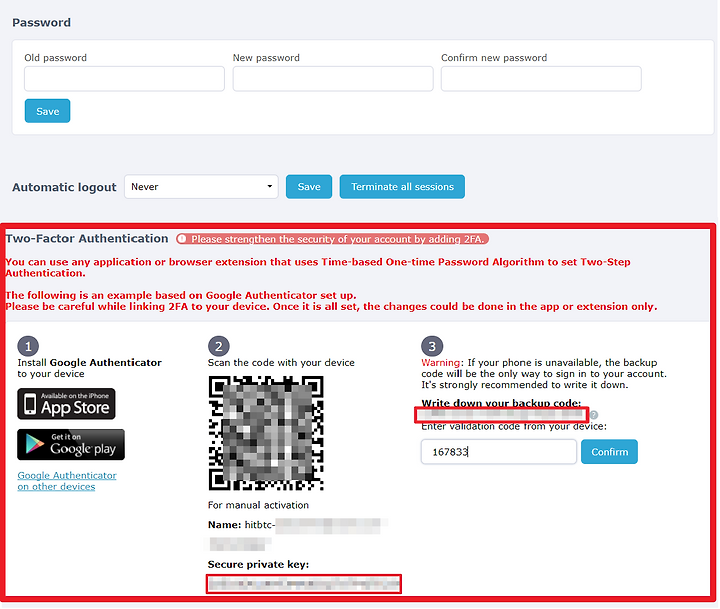This screenshot has height=609, width=720.
Task: Click the help question mark beside backup code
Action: click(594, 415)
